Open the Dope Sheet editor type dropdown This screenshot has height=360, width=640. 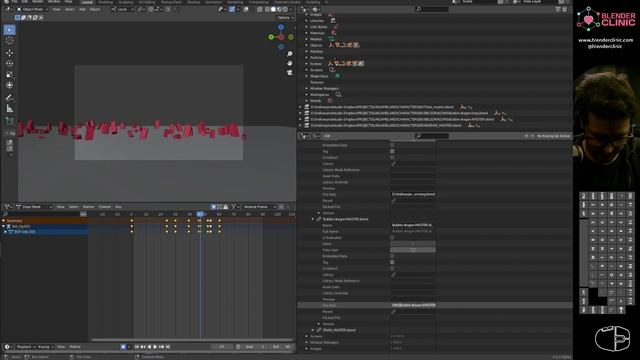coord(9,207)
